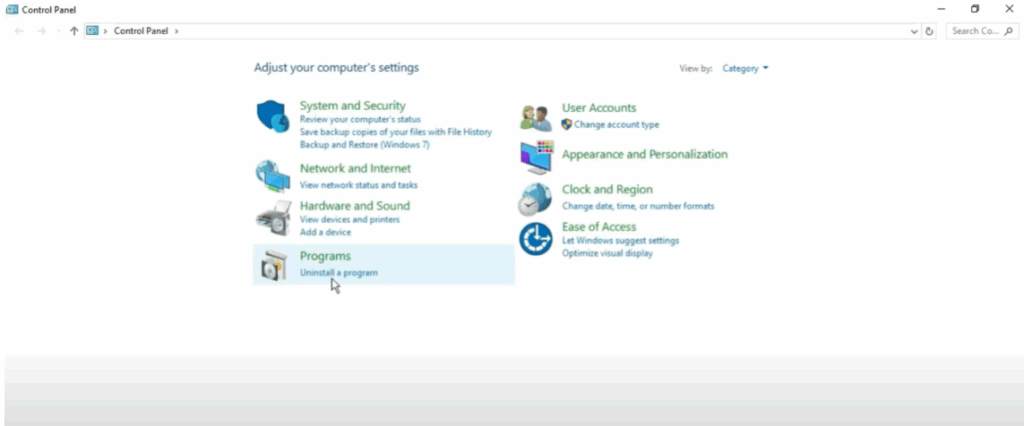Image resolution: width=1024 pixels, height=426 pixels.
Task: Open the Network and Internet globe icon
Action: 272,176
